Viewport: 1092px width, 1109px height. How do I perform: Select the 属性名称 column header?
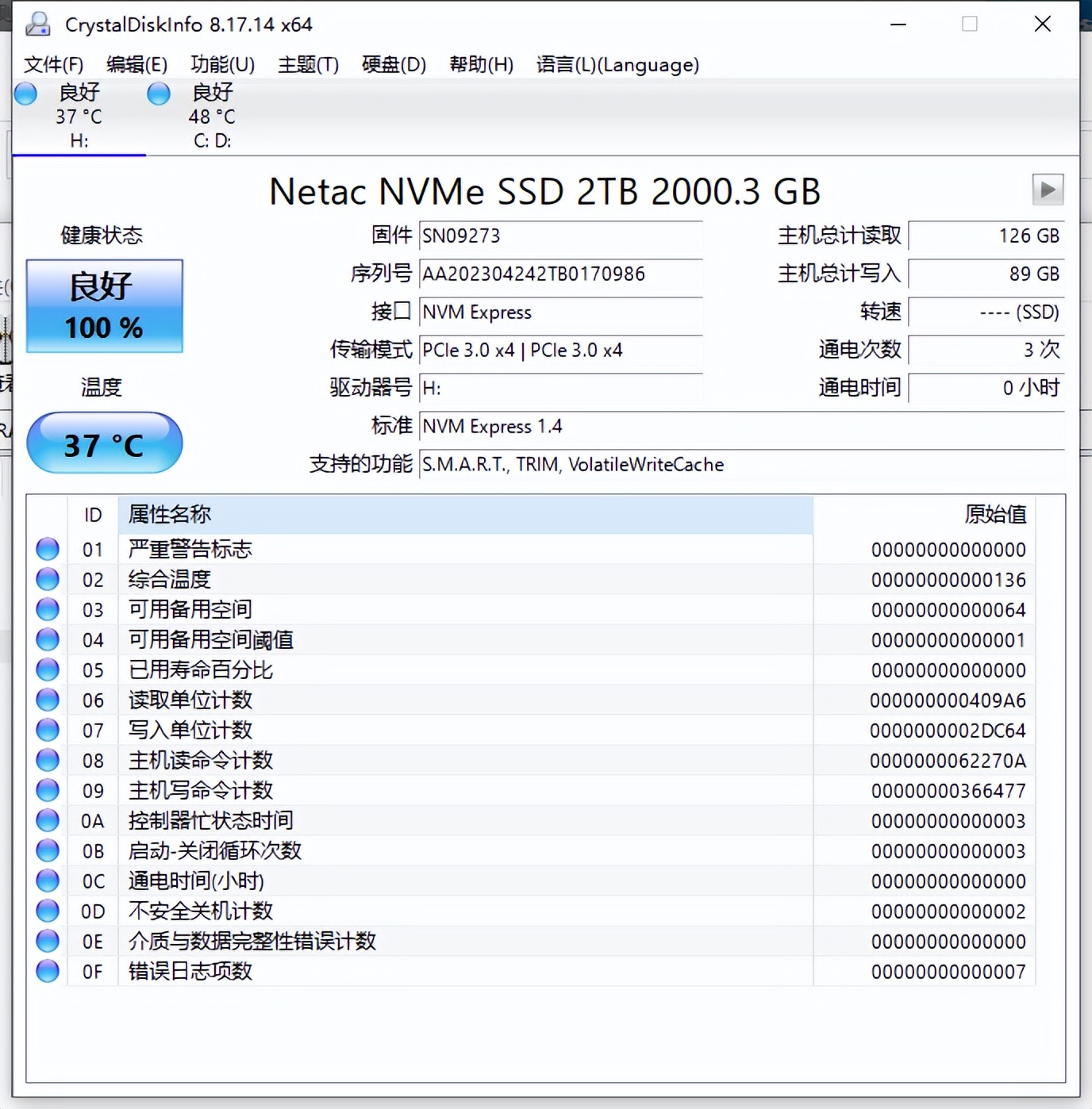(169, 514)
